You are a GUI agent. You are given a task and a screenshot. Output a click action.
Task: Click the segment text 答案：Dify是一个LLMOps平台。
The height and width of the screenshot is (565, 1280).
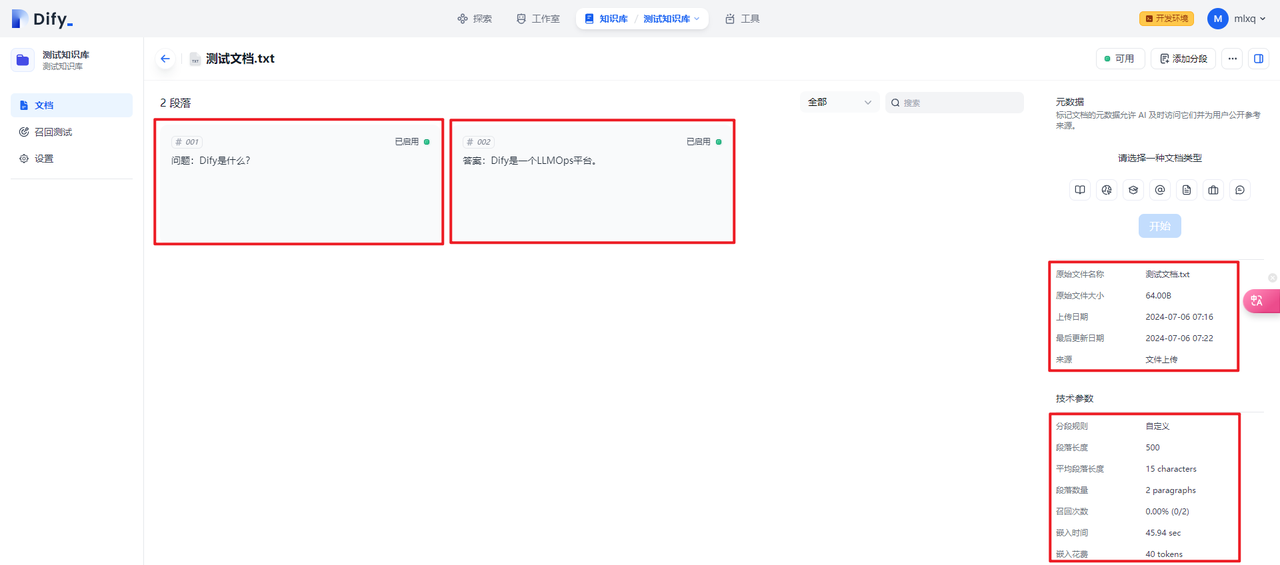click(530, 160)
